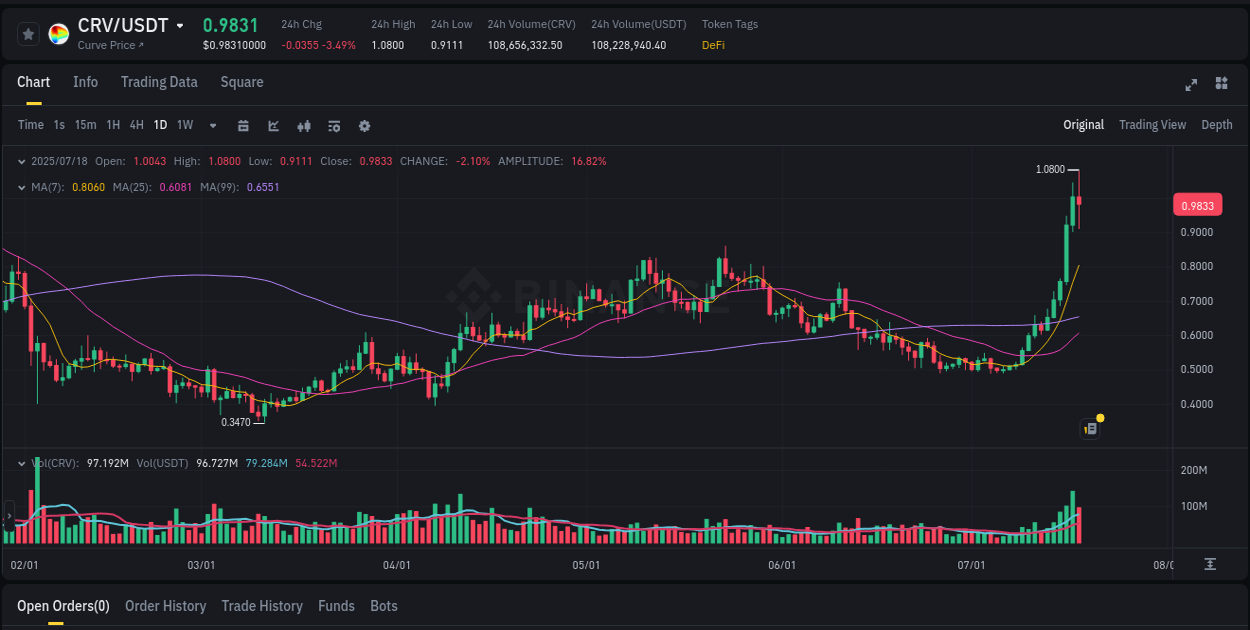Screen dimensions: 1250x630
Task: Enter fullscreen with the expand arrows icon
Action: pos(1191,86)
